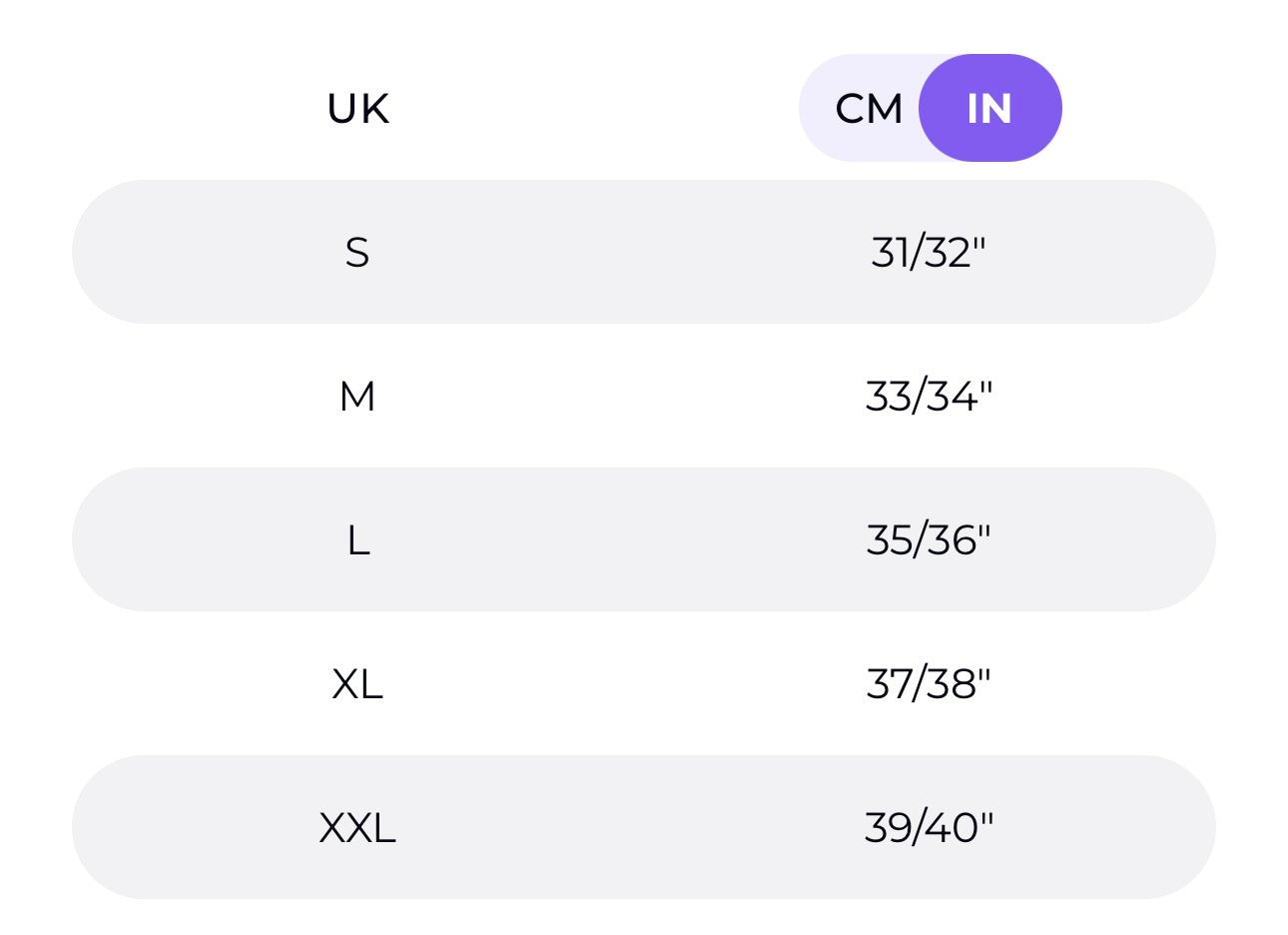The image size is (1288, 935).
Task: Toggle the CM/IN unit switch
Action: coord(930,109)
